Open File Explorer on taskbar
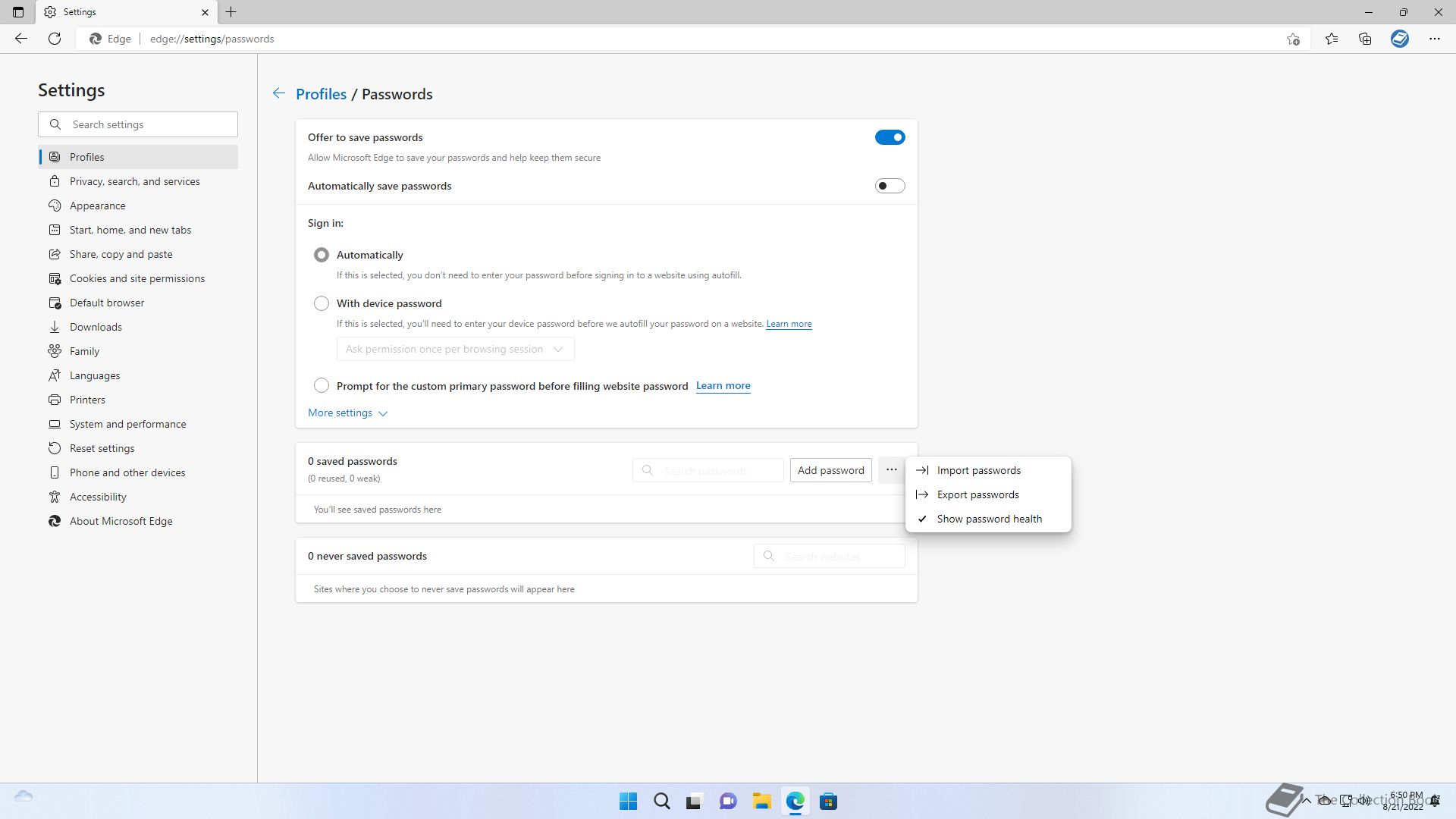 pyautogui.click(x=761, y=802)
